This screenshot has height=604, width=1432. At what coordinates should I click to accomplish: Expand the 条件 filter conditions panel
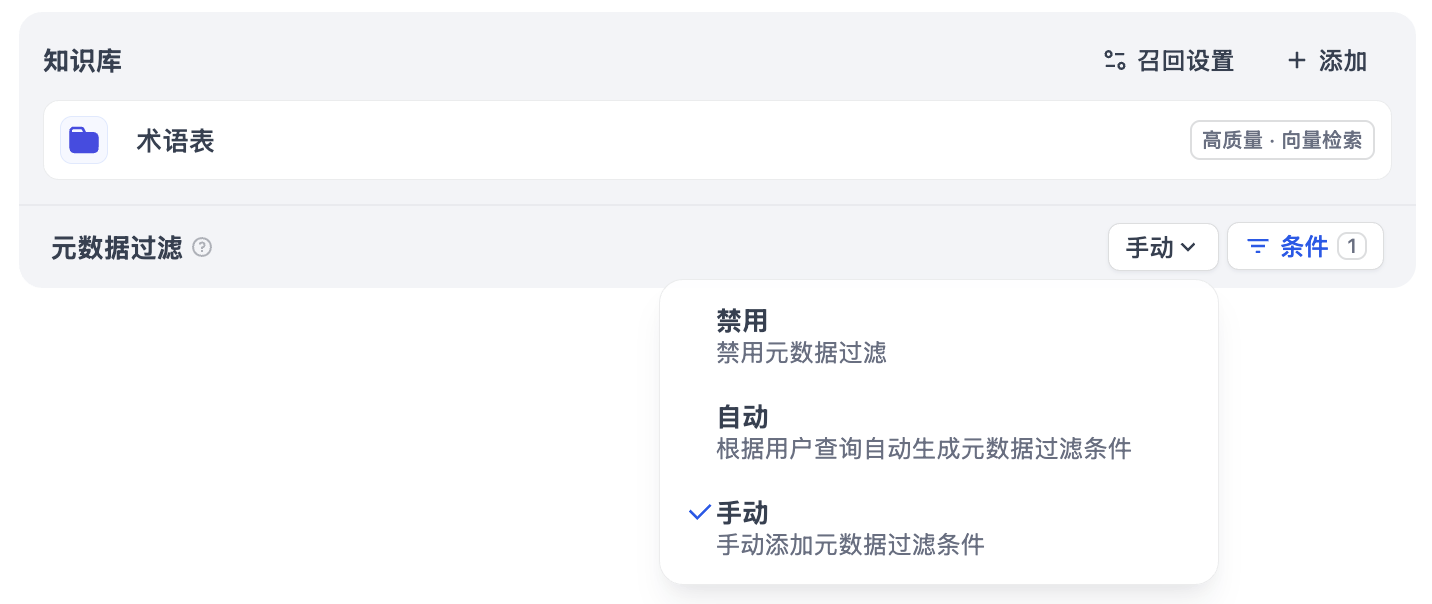tap(1305, 246)
